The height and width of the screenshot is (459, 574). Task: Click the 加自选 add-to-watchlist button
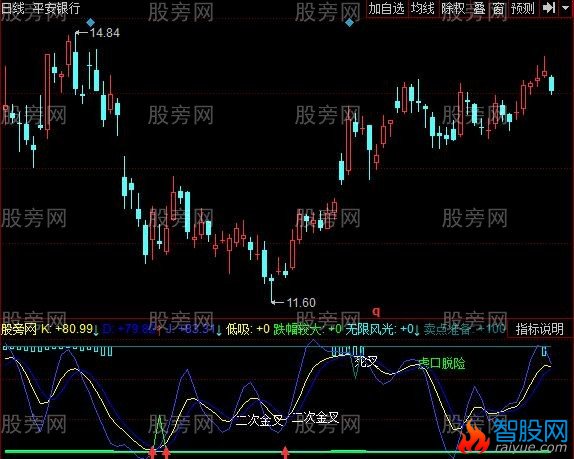[386, 8]
